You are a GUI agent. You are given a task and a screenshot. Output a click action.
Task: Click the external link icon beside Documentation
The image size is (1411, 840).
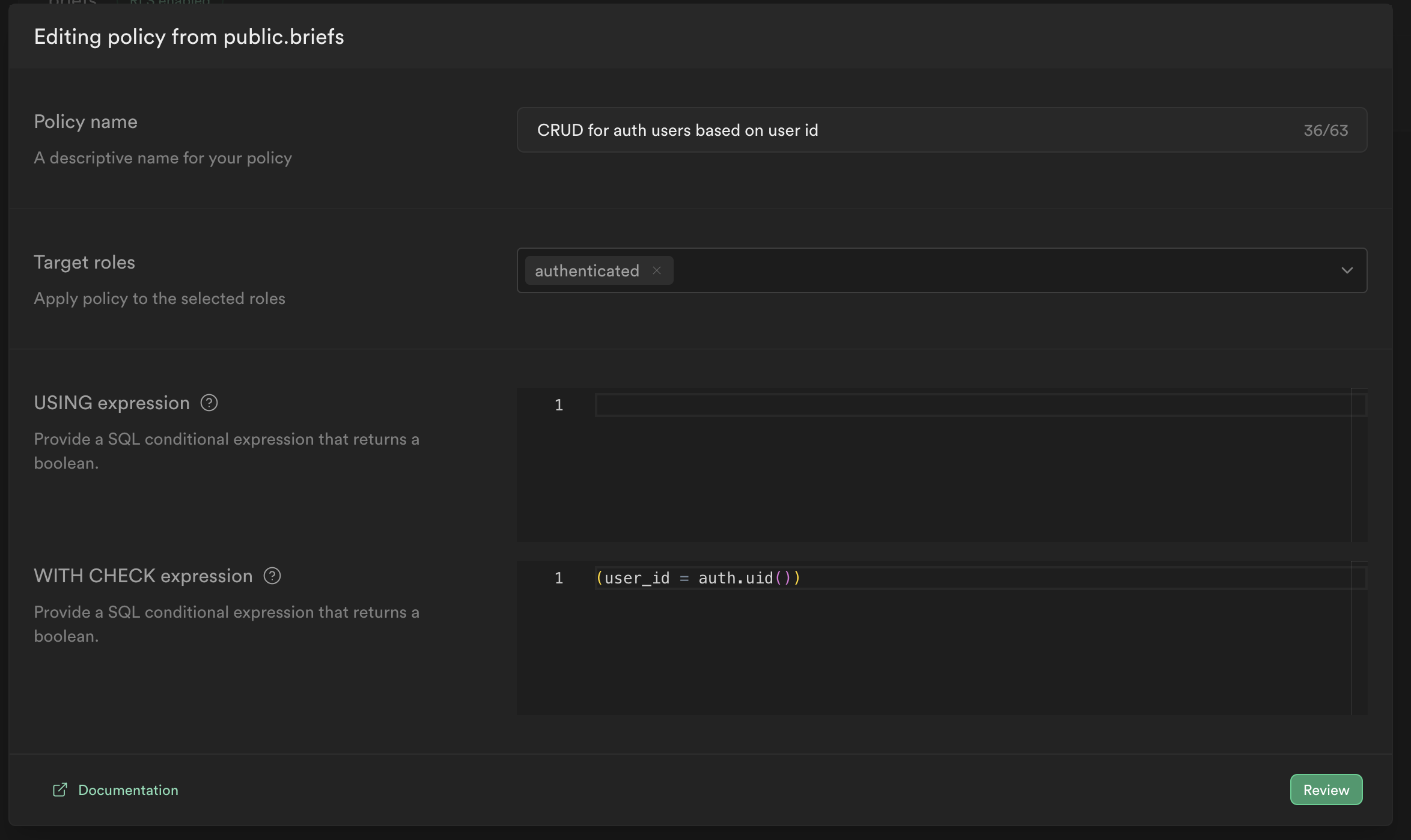(x=60, y=790)
